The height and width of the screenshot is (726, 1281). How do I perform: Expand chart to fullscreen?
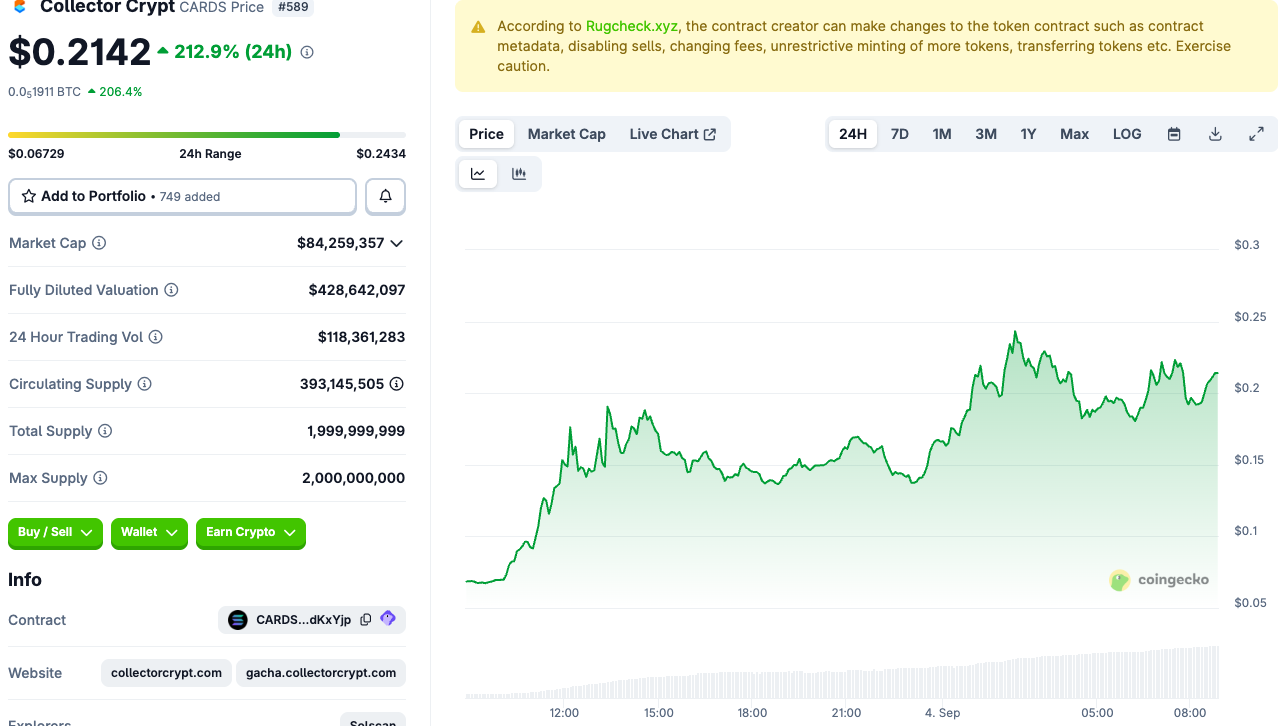click(1256, 134)
